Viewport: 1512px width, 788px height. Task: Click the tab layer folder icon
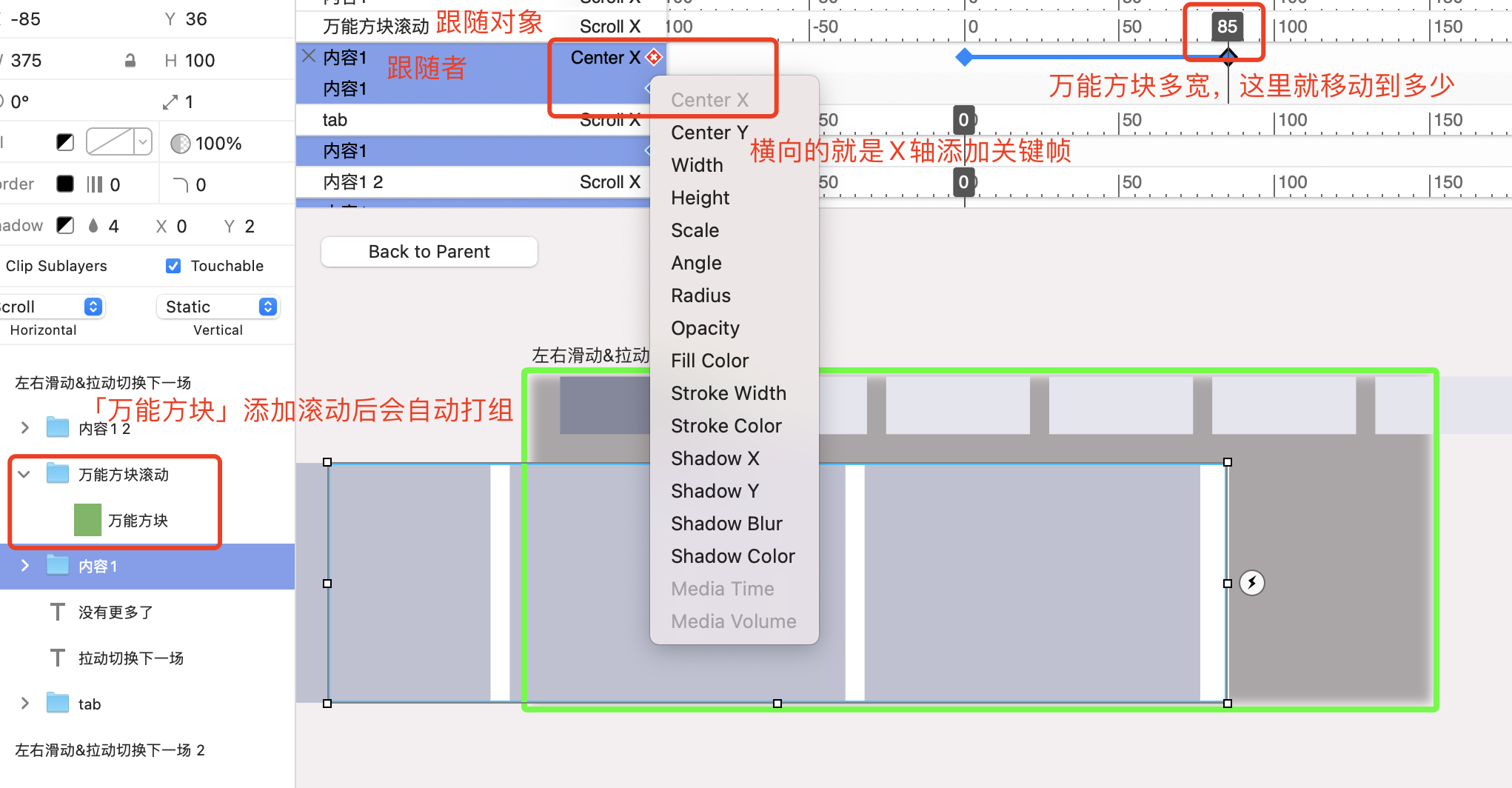58,703
